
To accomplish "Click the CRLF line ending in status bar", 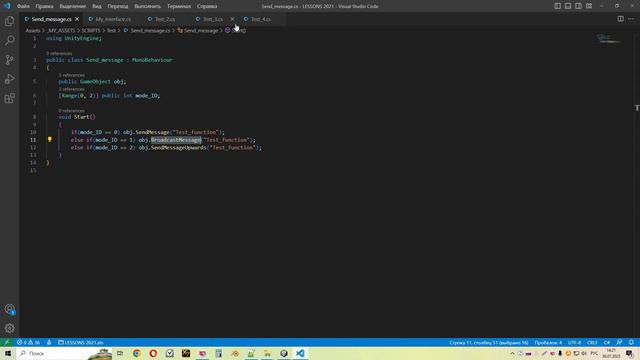I will point(592,342).
